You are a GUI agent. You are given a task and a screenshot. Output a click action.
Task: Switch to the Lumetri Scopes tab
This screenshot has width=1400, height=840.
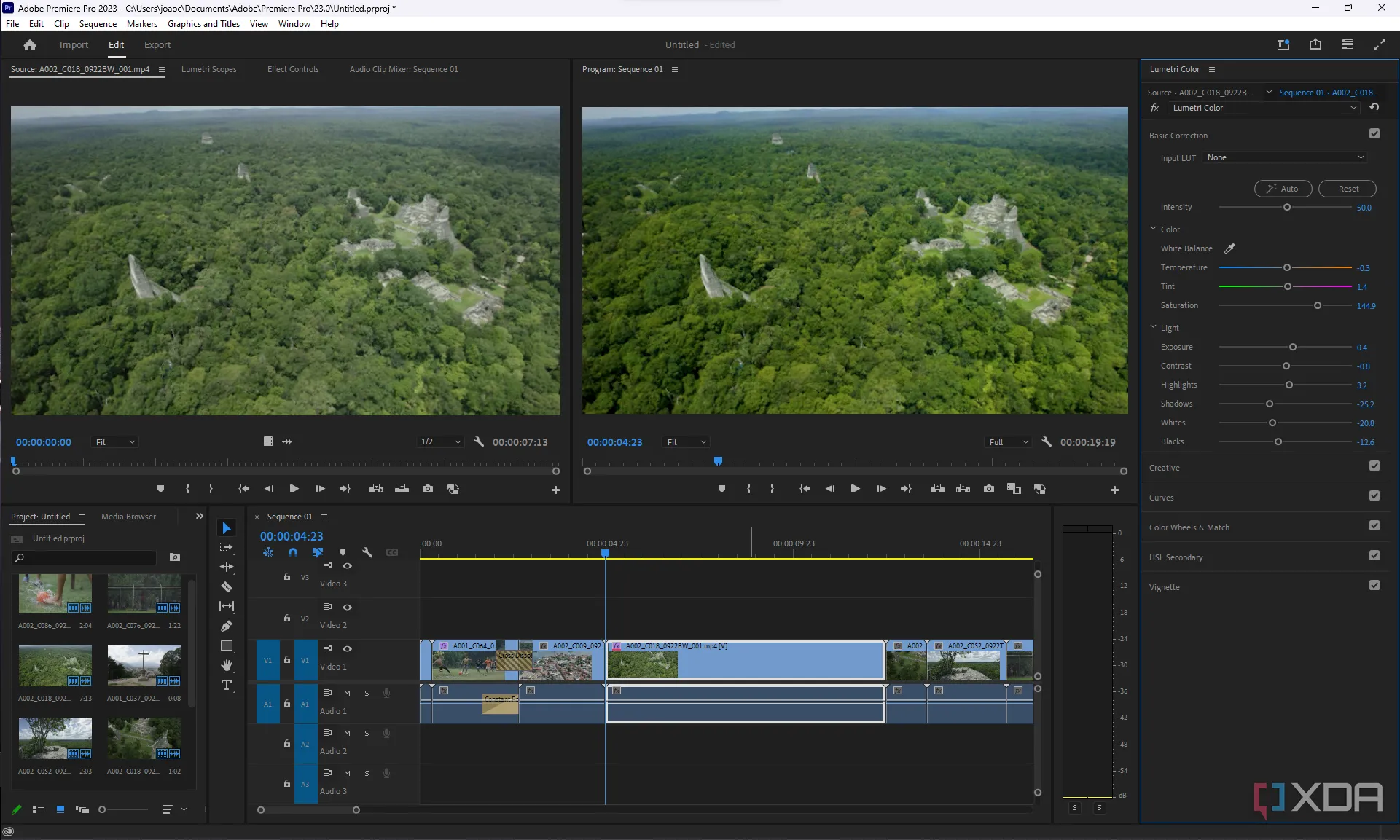pos(209,69)
